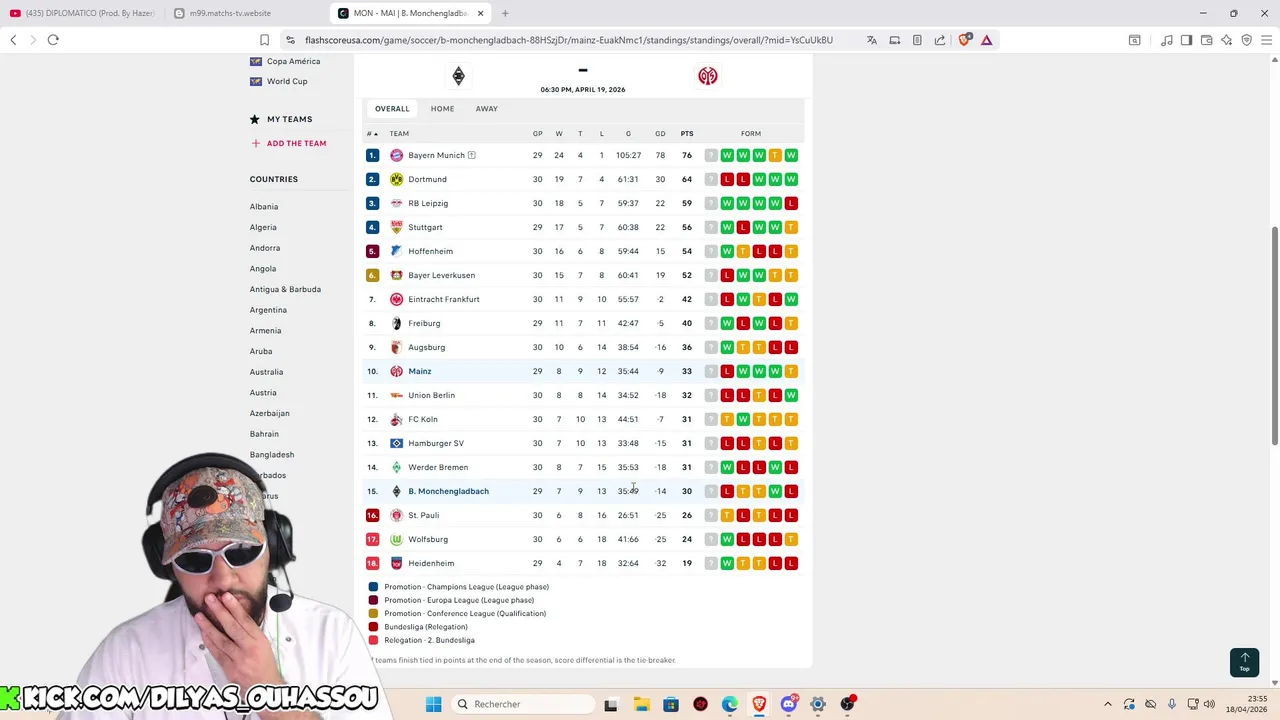1280x720 pixels.
Task: Open the Brave Shields icon
Action: click(964, 40)
